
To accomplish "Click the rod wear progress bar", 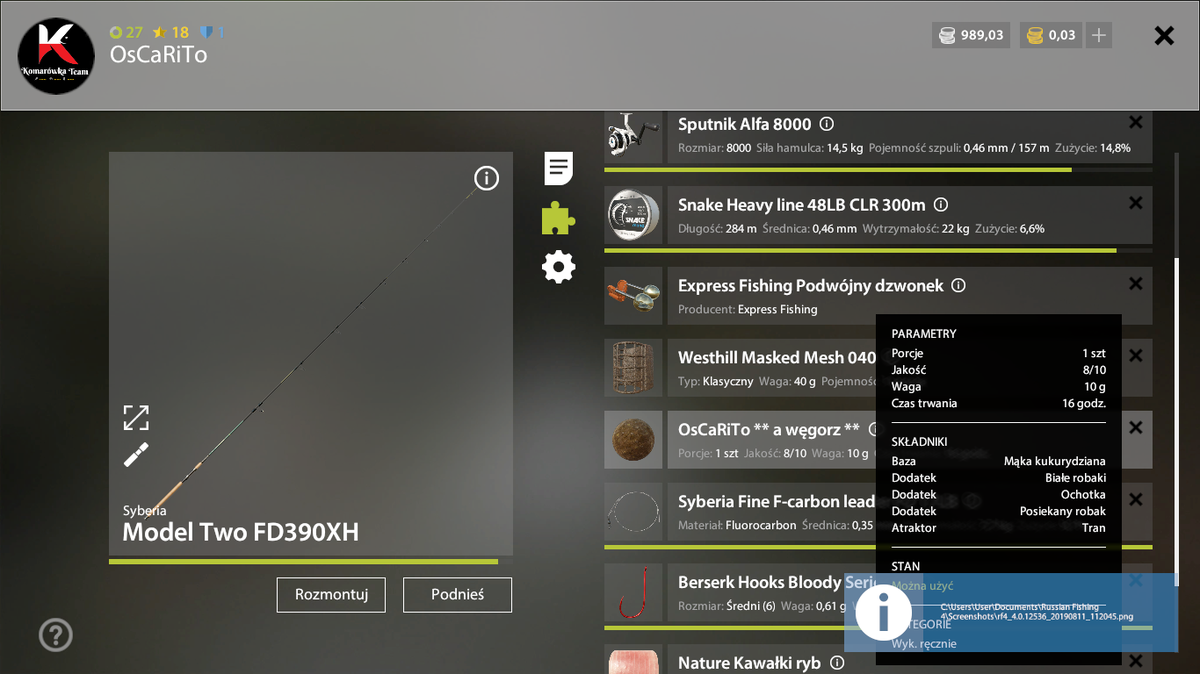I will pyautogui.click(x=310, y=561).
